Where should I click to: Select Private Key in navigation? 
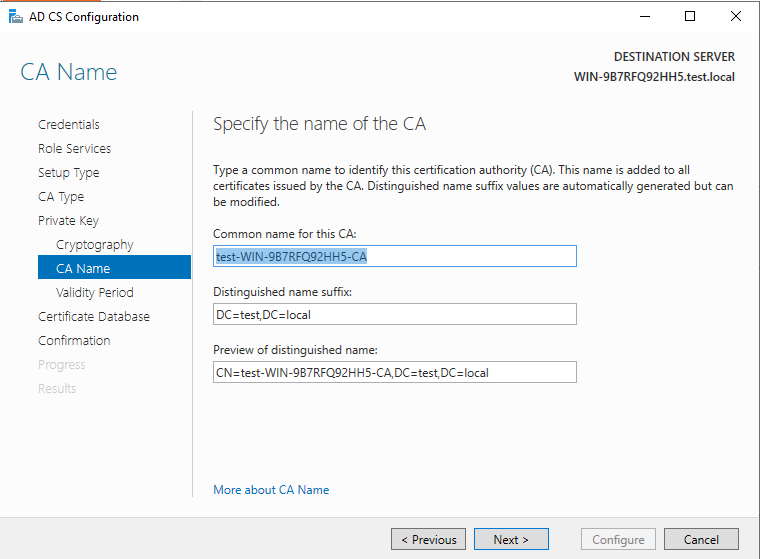click(68, 221)
